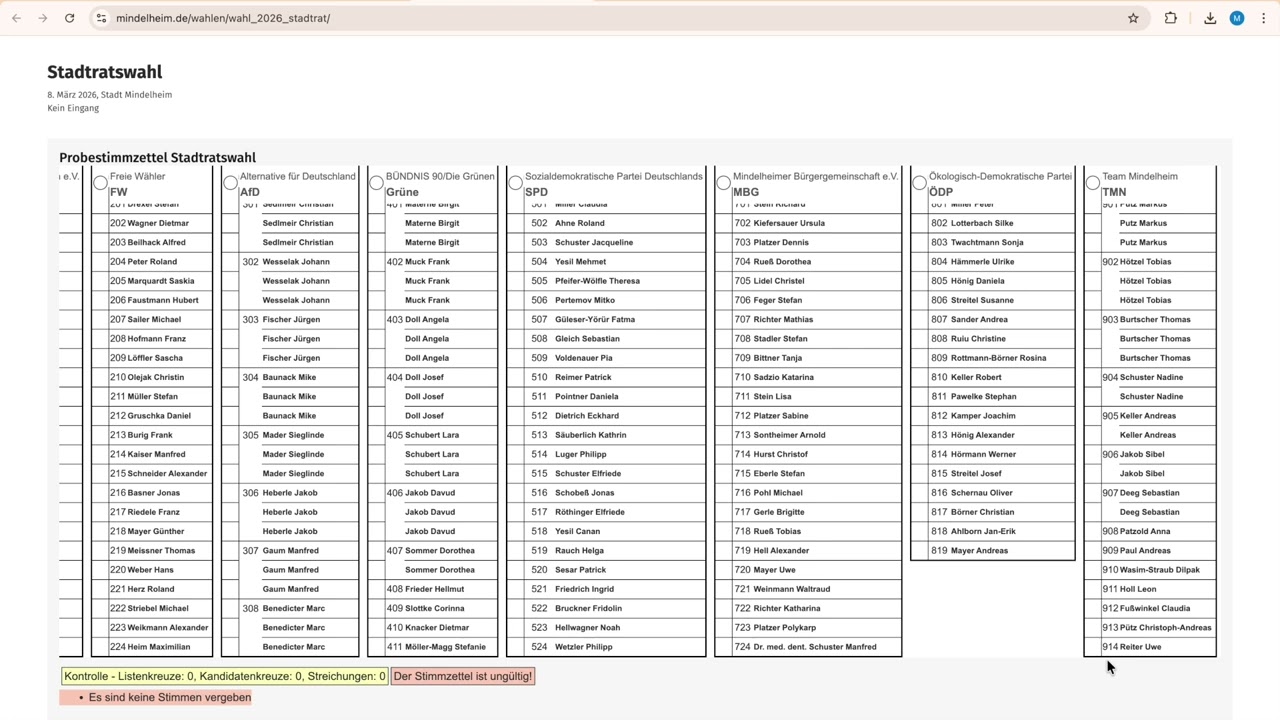Select the AfD list circle
The width and height of the screenshot is (1280, 720).
[230, 183]
